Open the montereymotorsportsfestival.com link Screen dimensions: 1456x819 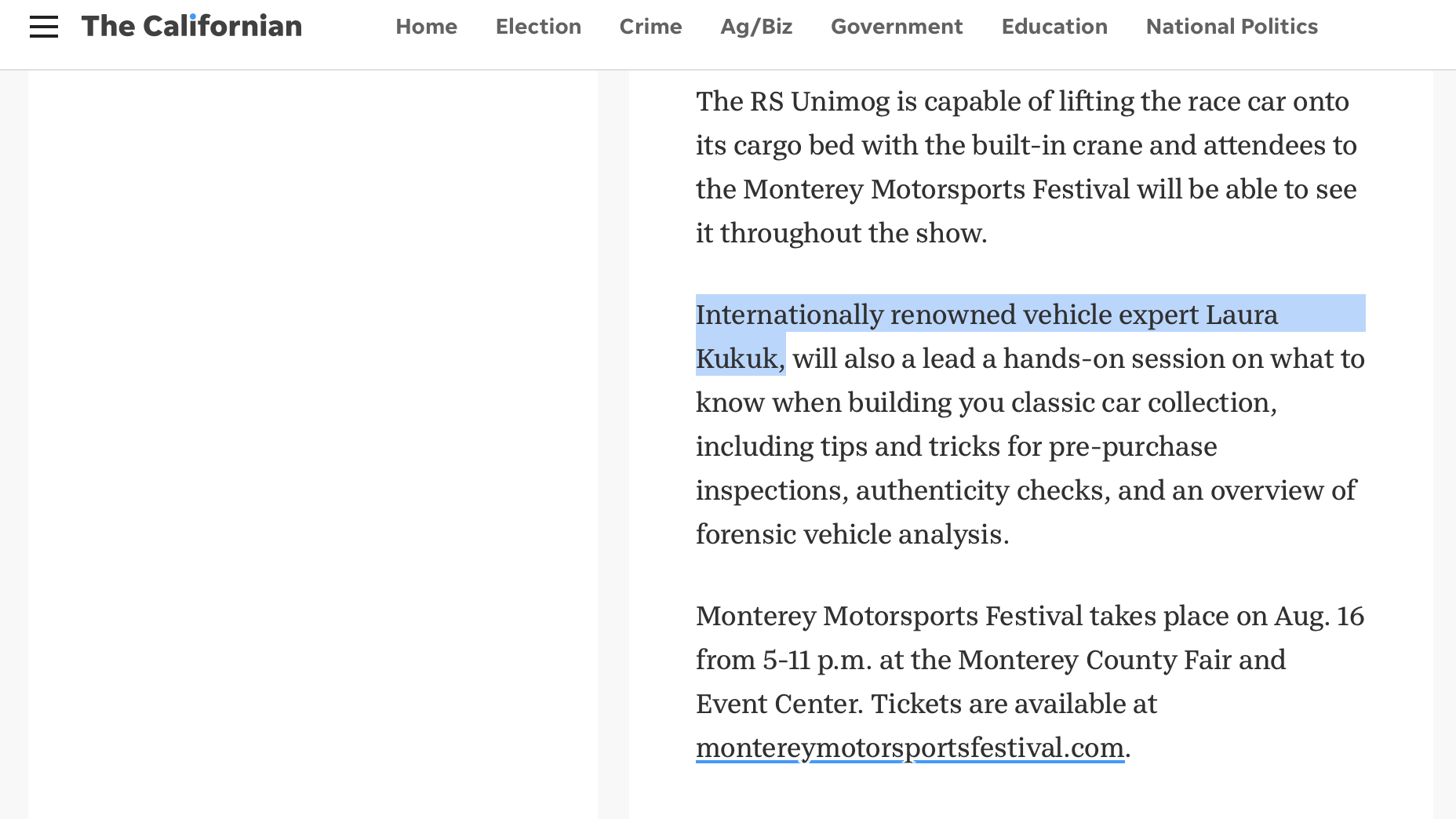pos(910,748)
